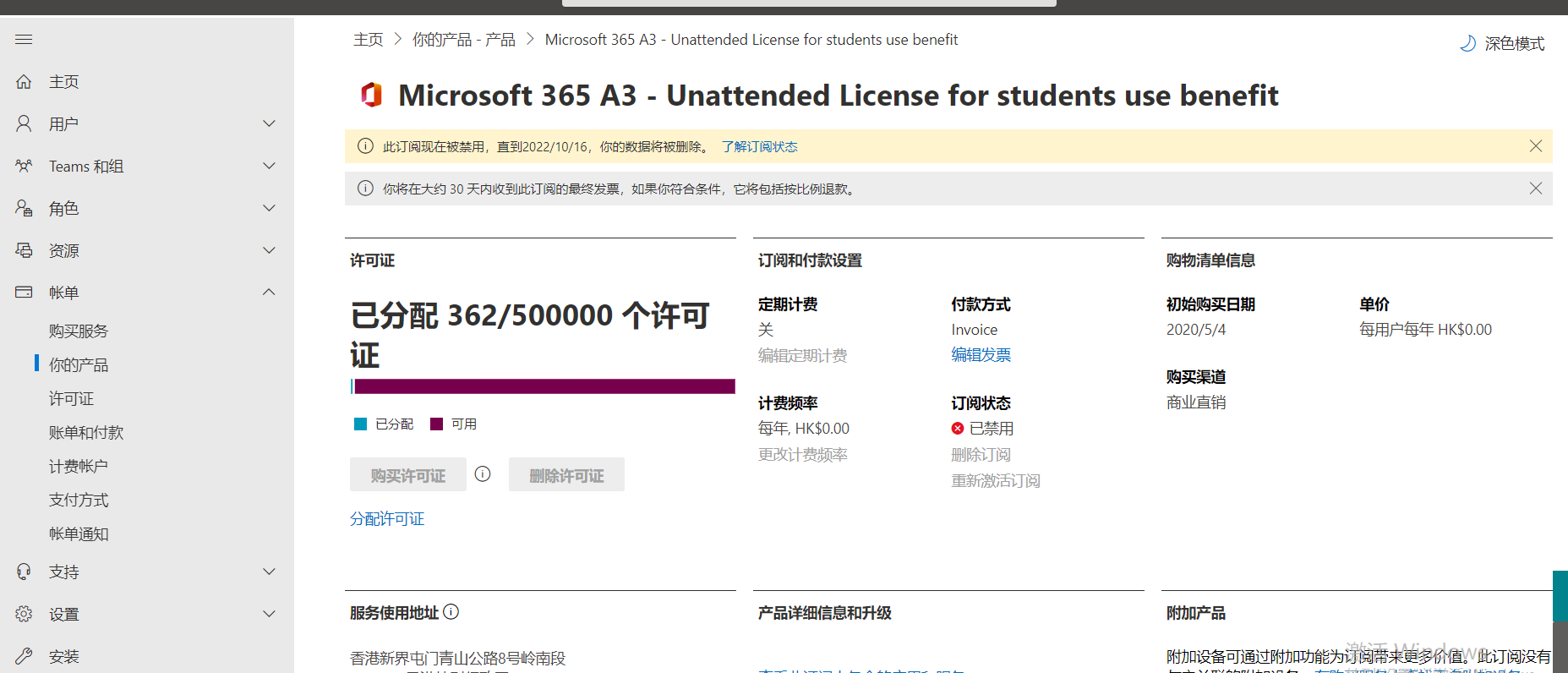
Task: Click info icon on disabled subscription banner
Action: [365, 146]
